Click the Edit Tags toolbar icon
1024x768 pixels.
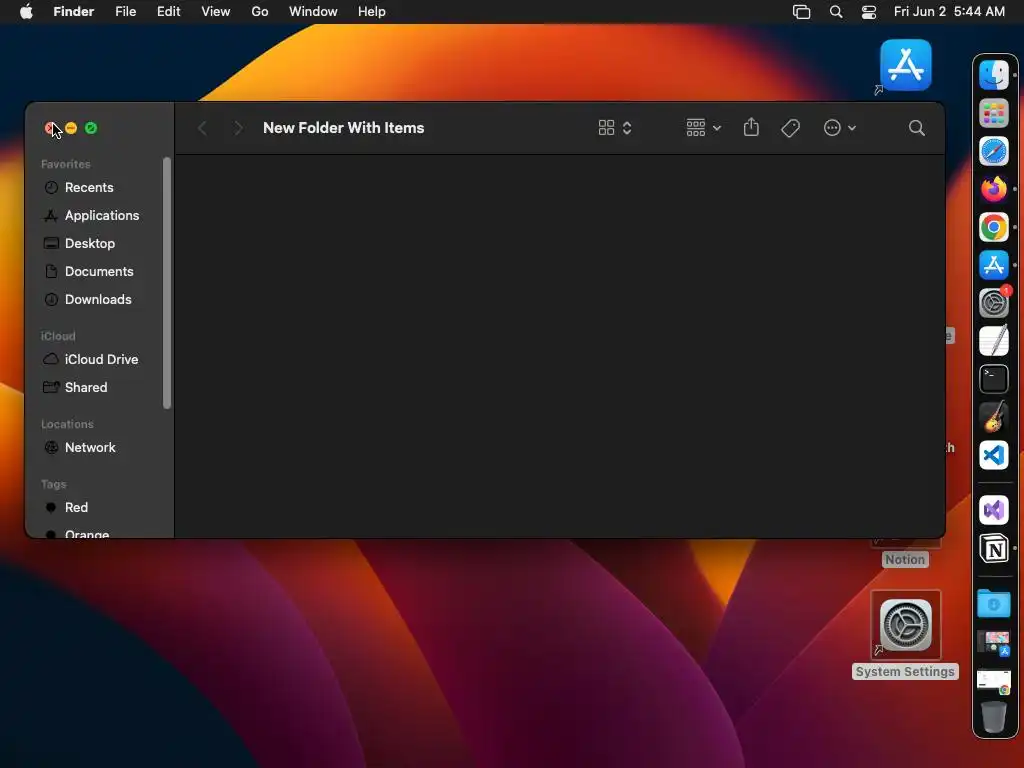coord(790,128)
